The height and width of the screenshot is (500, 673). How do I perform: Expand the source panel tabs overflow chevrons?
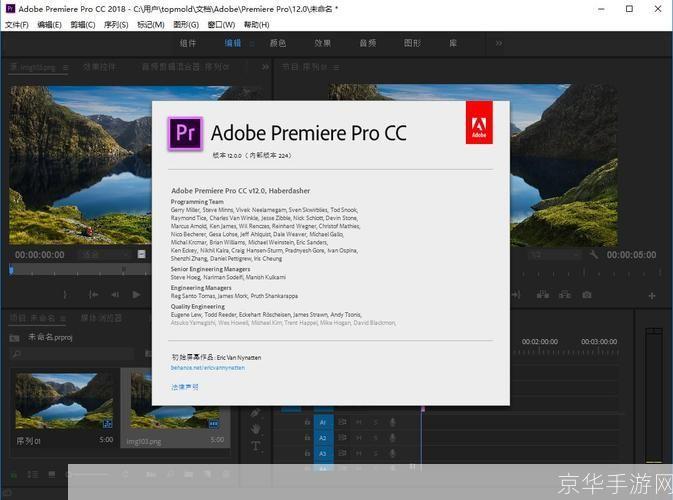click(265, 67)
